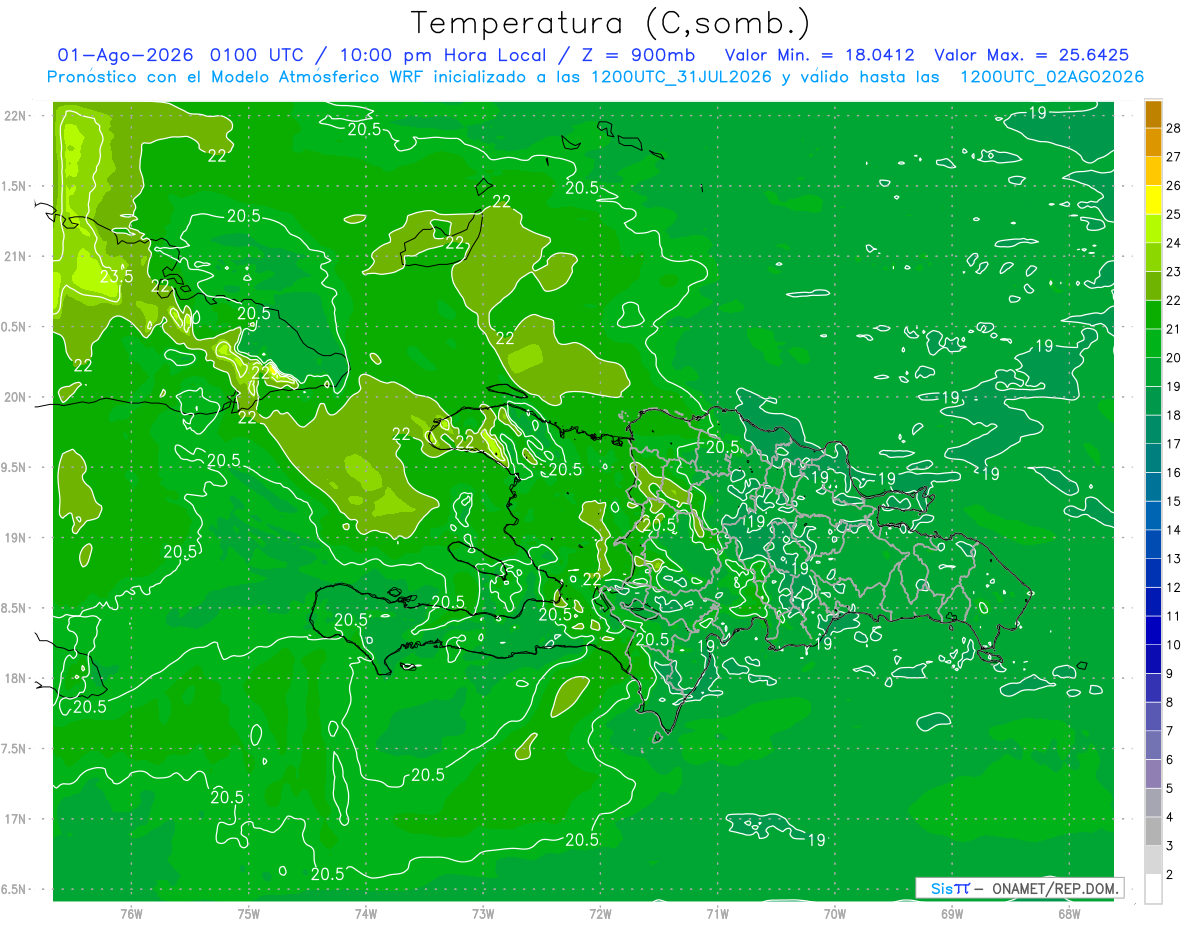Click the '19N' latitude axis label
Screen dimensions: 1200x927
point(15,537)
